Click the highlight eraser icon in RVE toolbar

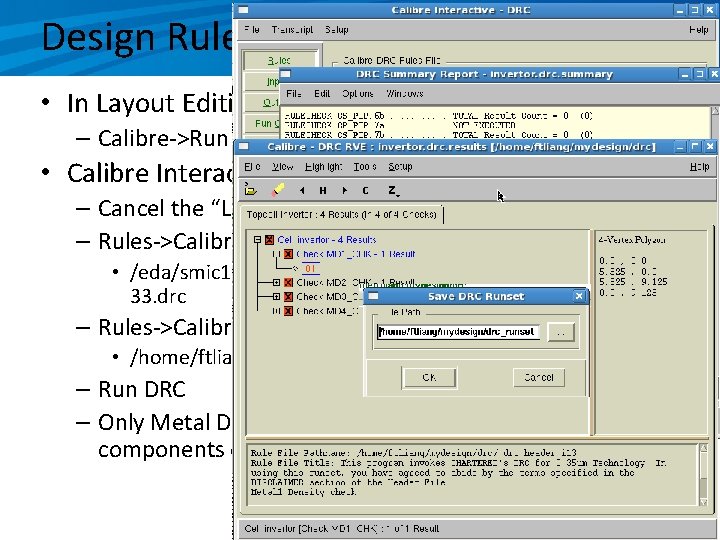point(278,190)
